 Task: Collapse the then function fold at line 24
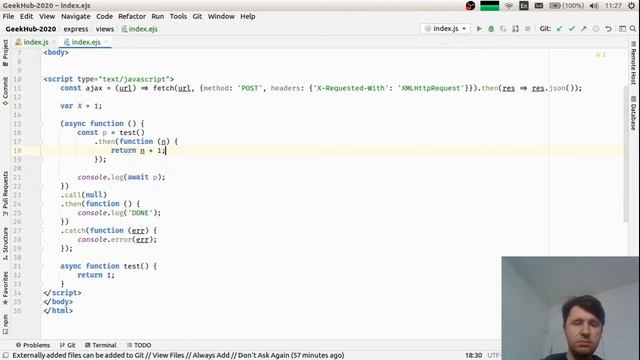point(41,204)
